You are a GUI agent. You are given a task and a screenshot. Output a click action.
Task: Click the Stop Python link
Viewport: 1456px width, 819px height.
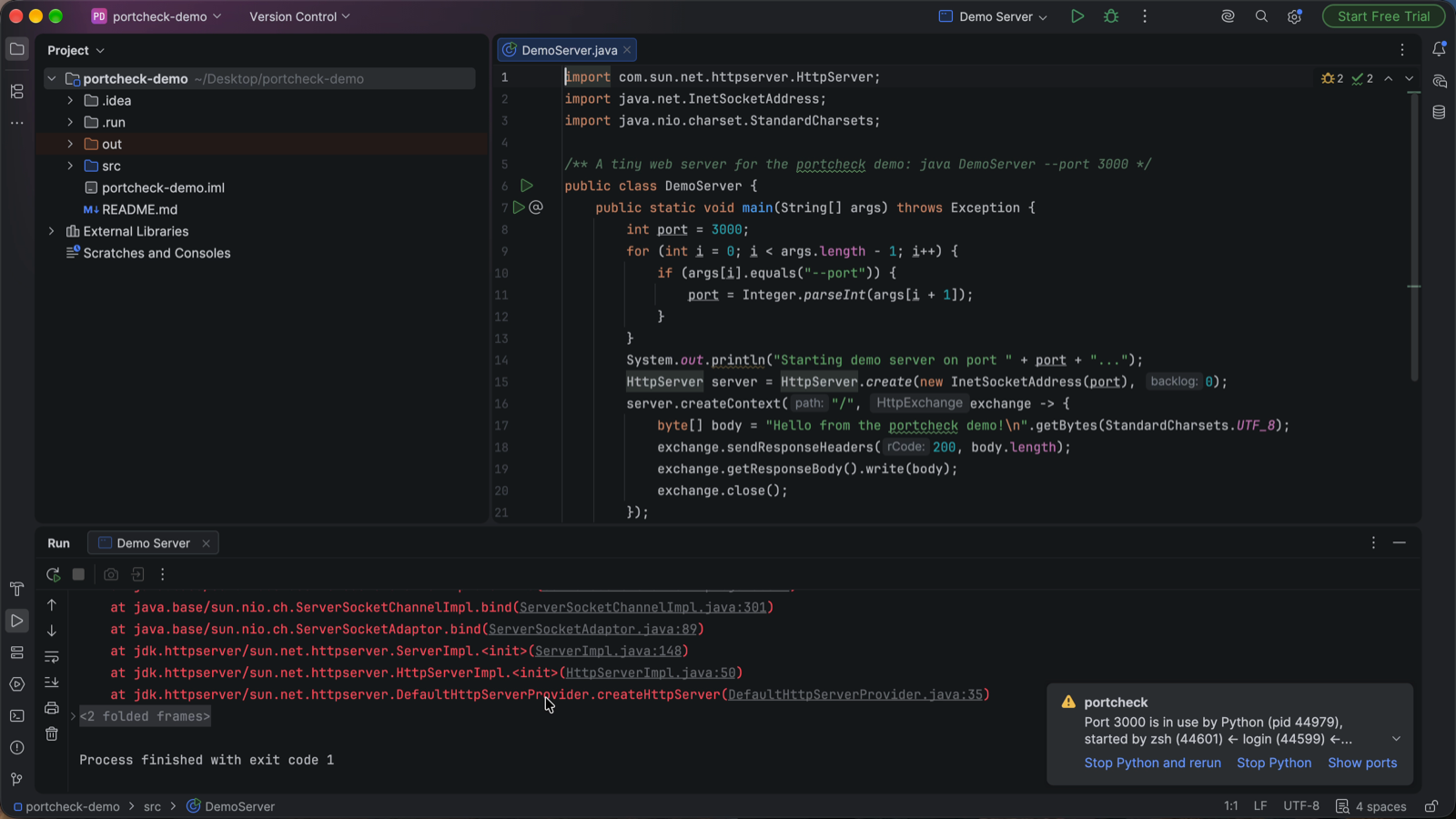tap(1274, 763)
